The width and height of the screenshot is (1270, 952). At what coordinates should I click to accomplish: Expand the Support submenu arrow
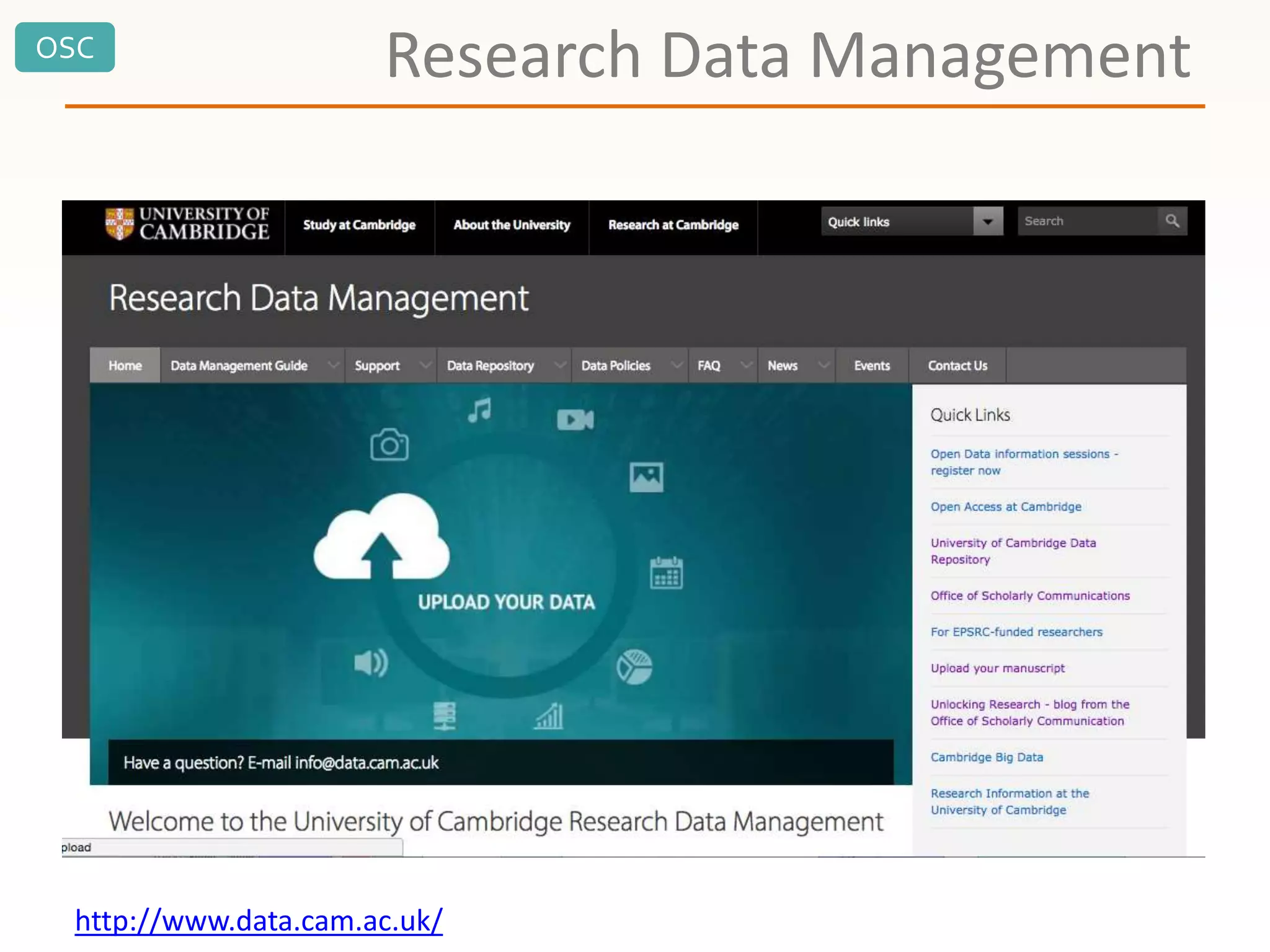[x=425, y=365]
